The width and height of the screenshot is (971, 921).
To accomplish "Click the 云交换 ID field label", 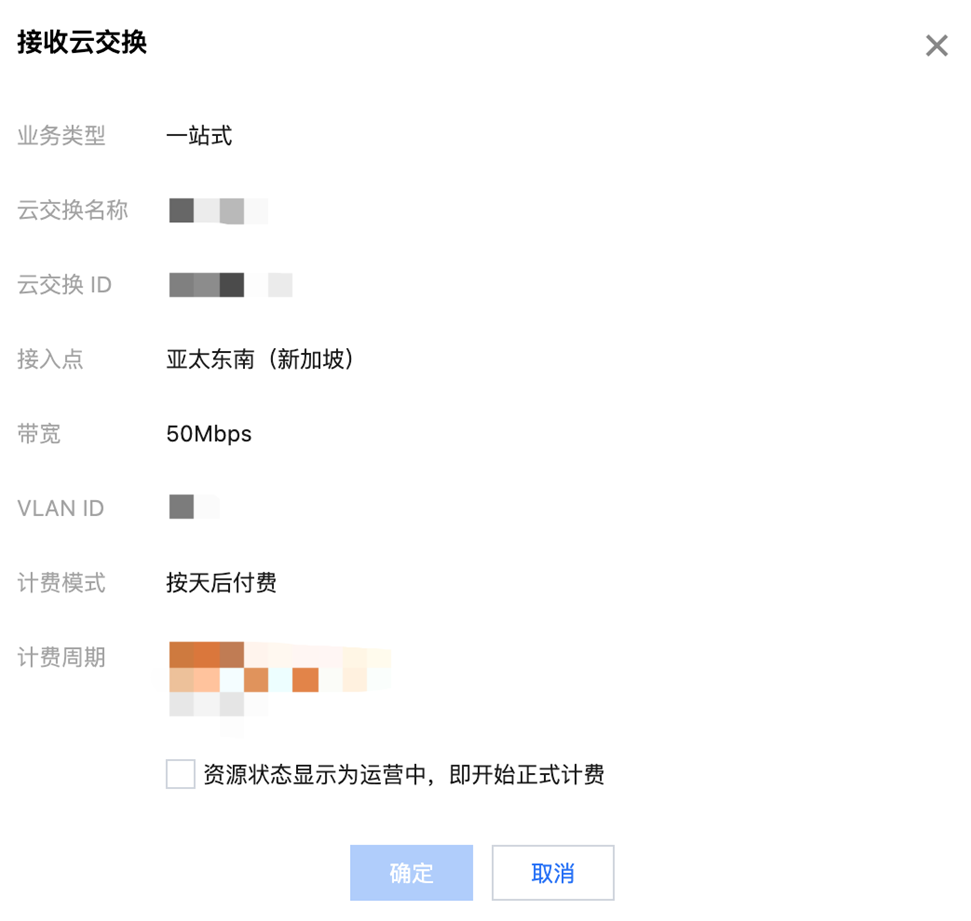I will pos(64,285).
